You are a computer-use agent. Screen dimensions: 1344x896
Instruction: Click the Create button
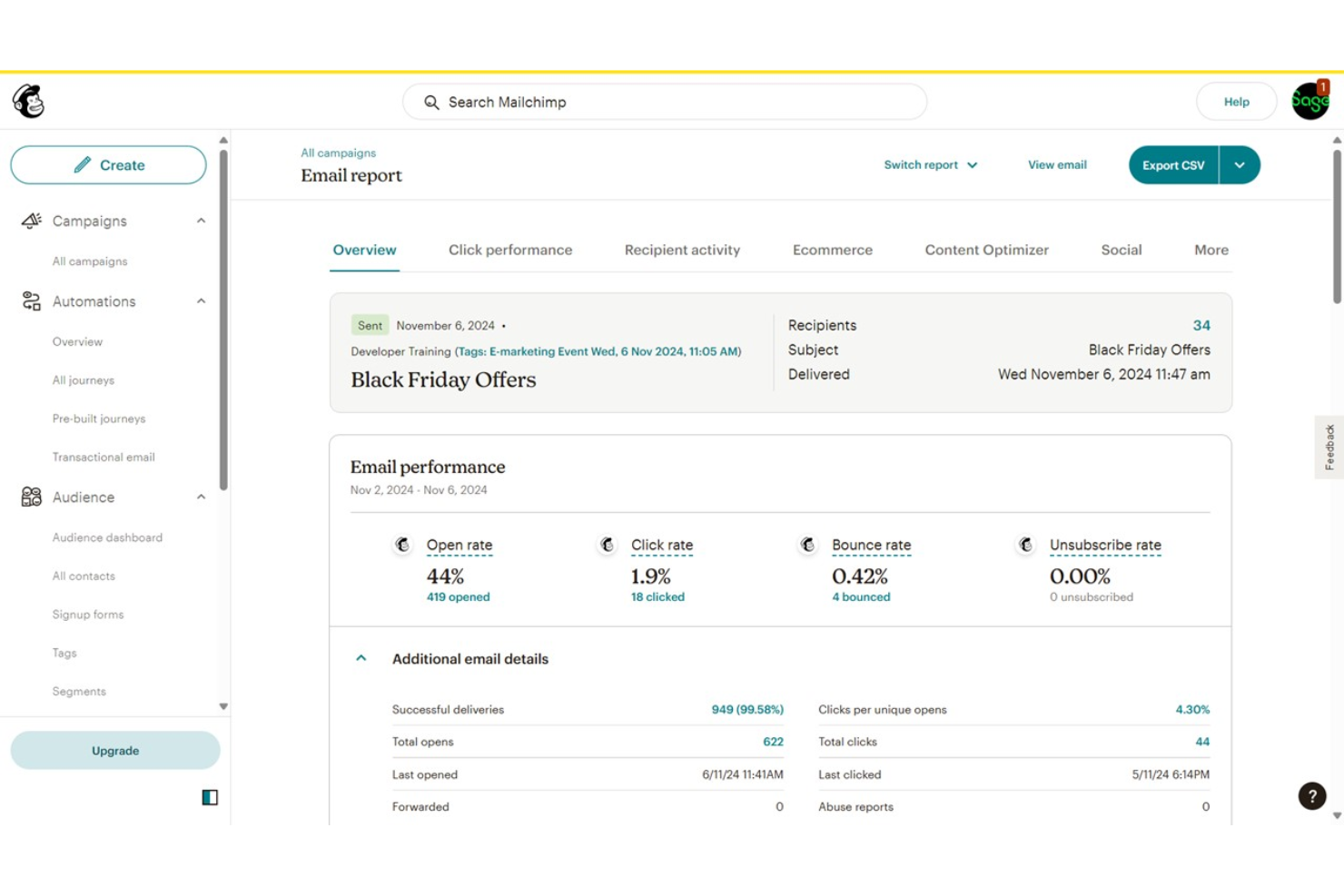pyautogui.click(x=107, y=164)
